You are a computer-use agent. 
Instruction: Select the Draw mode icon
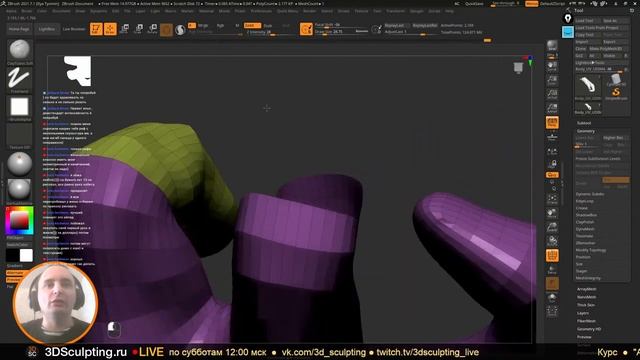click(x=110, y=29)
